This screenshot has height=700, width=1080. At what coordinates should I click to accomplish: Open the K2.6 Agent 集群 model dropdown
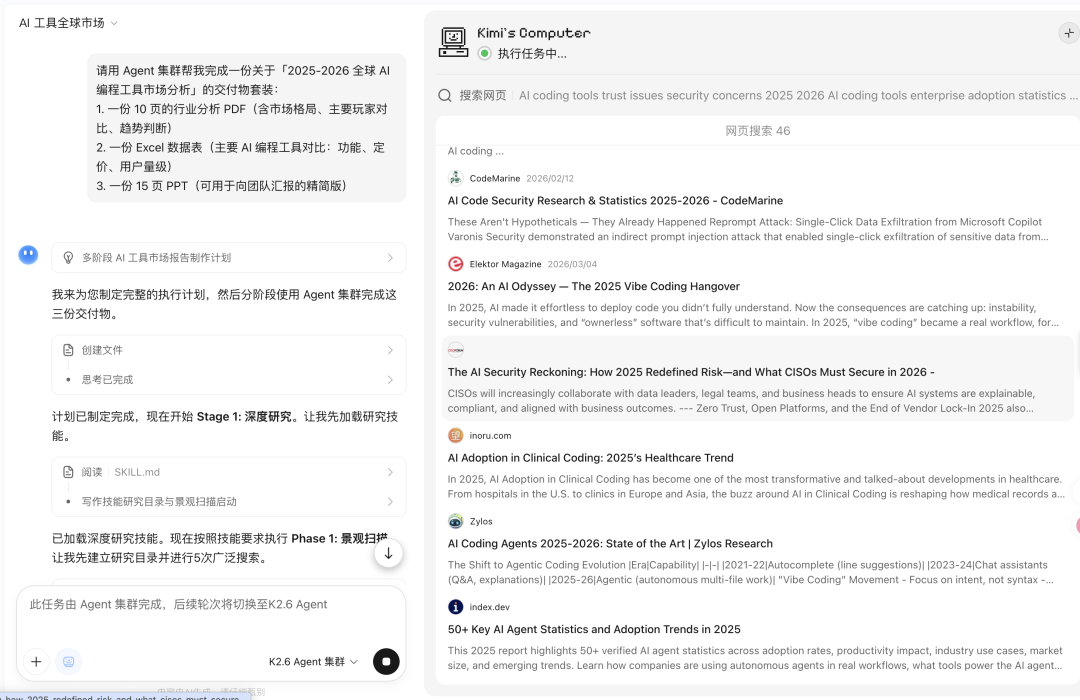coord(313,661)
